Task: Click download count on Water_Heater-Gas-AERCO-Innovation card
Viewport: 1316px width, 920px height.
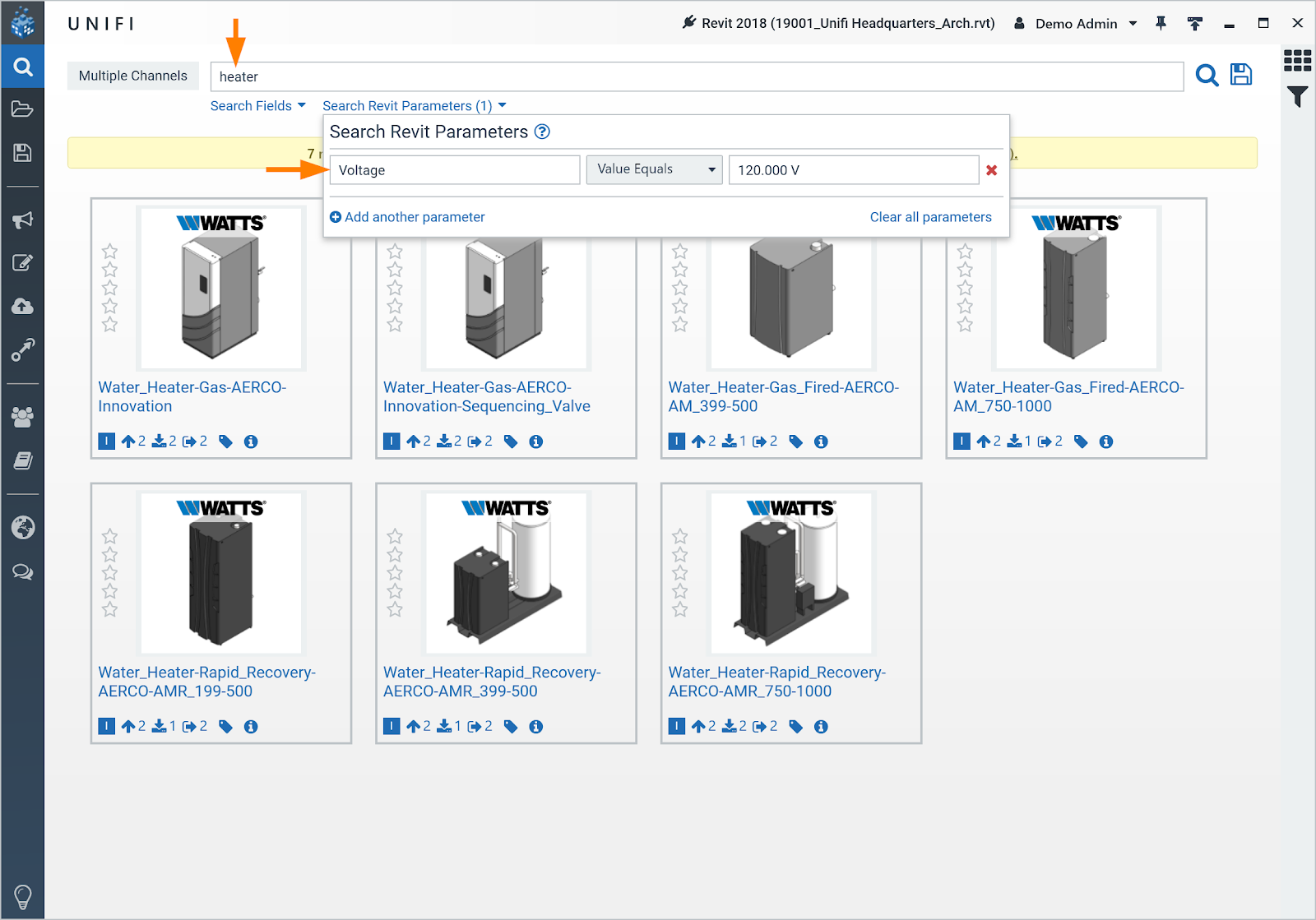Action: click(x=164, y=442)
